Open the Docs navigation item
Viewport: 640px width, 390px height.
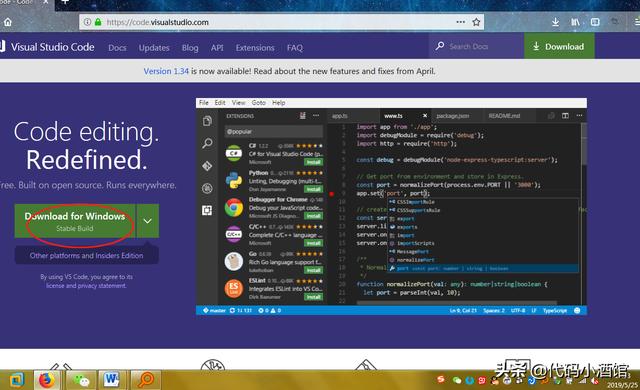point(117,48)
